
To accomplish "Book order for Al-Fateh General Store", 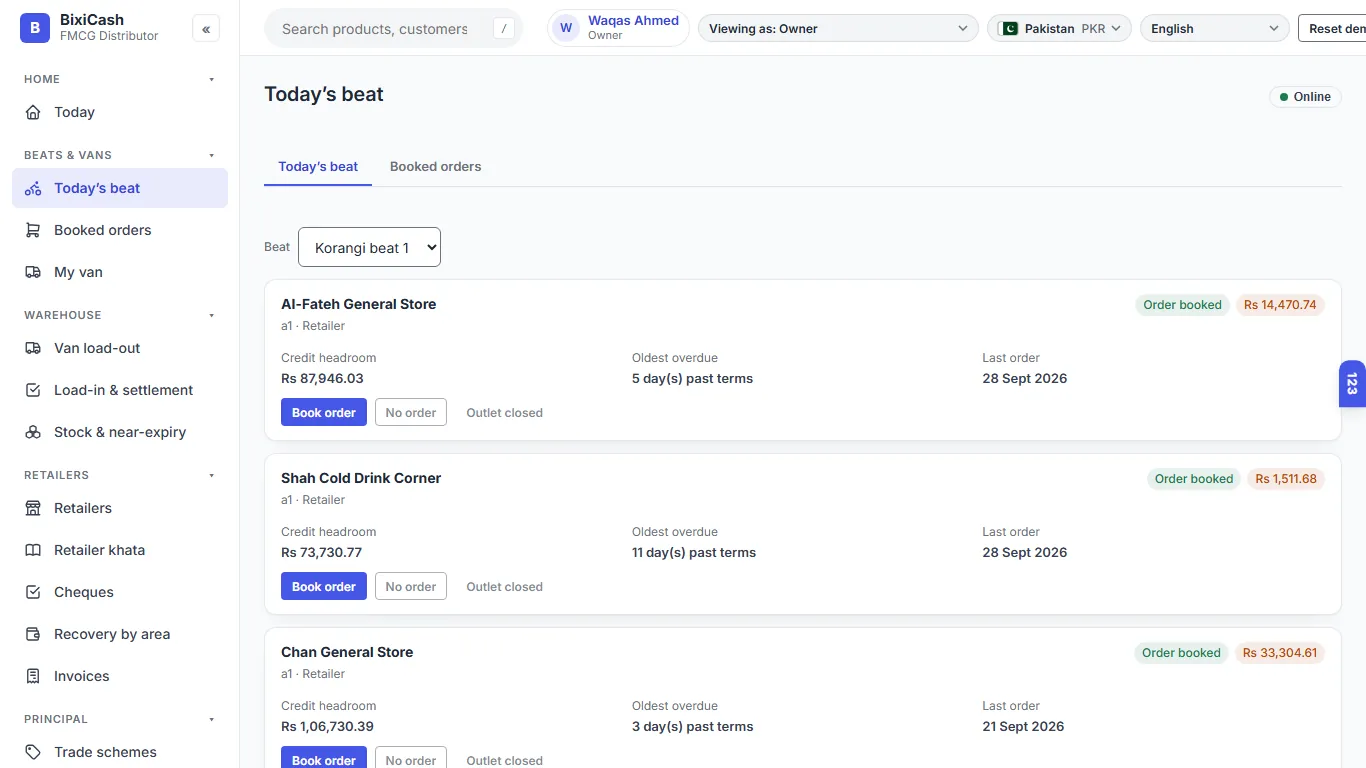I will coord(324,413).
